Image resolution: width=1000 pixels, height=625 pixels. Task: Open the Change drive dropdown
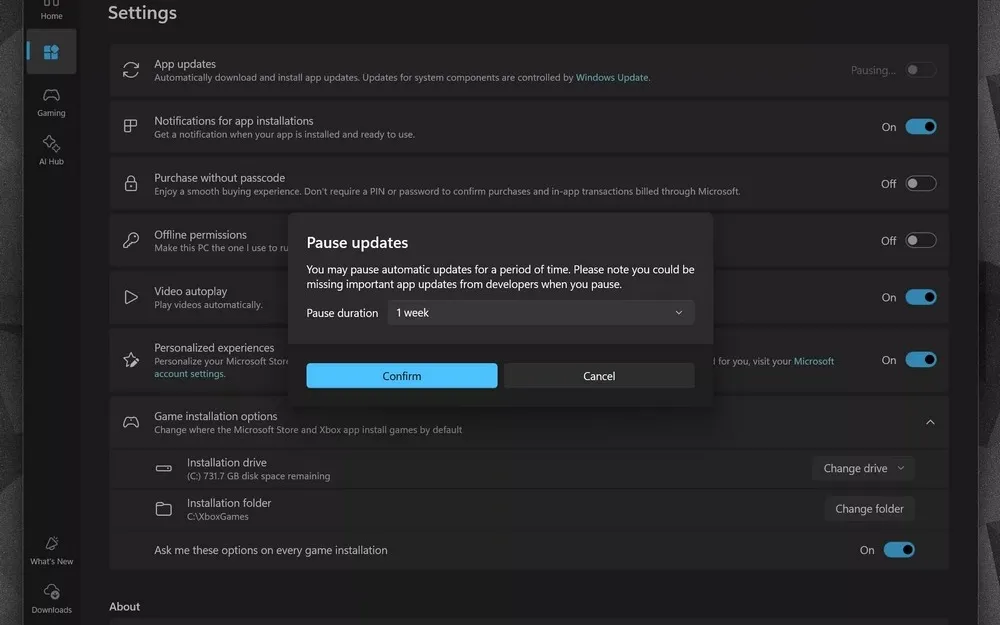(863, 468)
